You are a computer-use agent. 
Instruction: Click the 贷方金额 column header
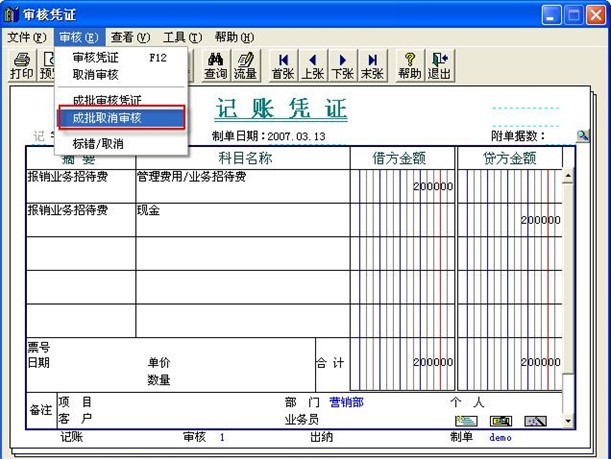click(509, 158)
